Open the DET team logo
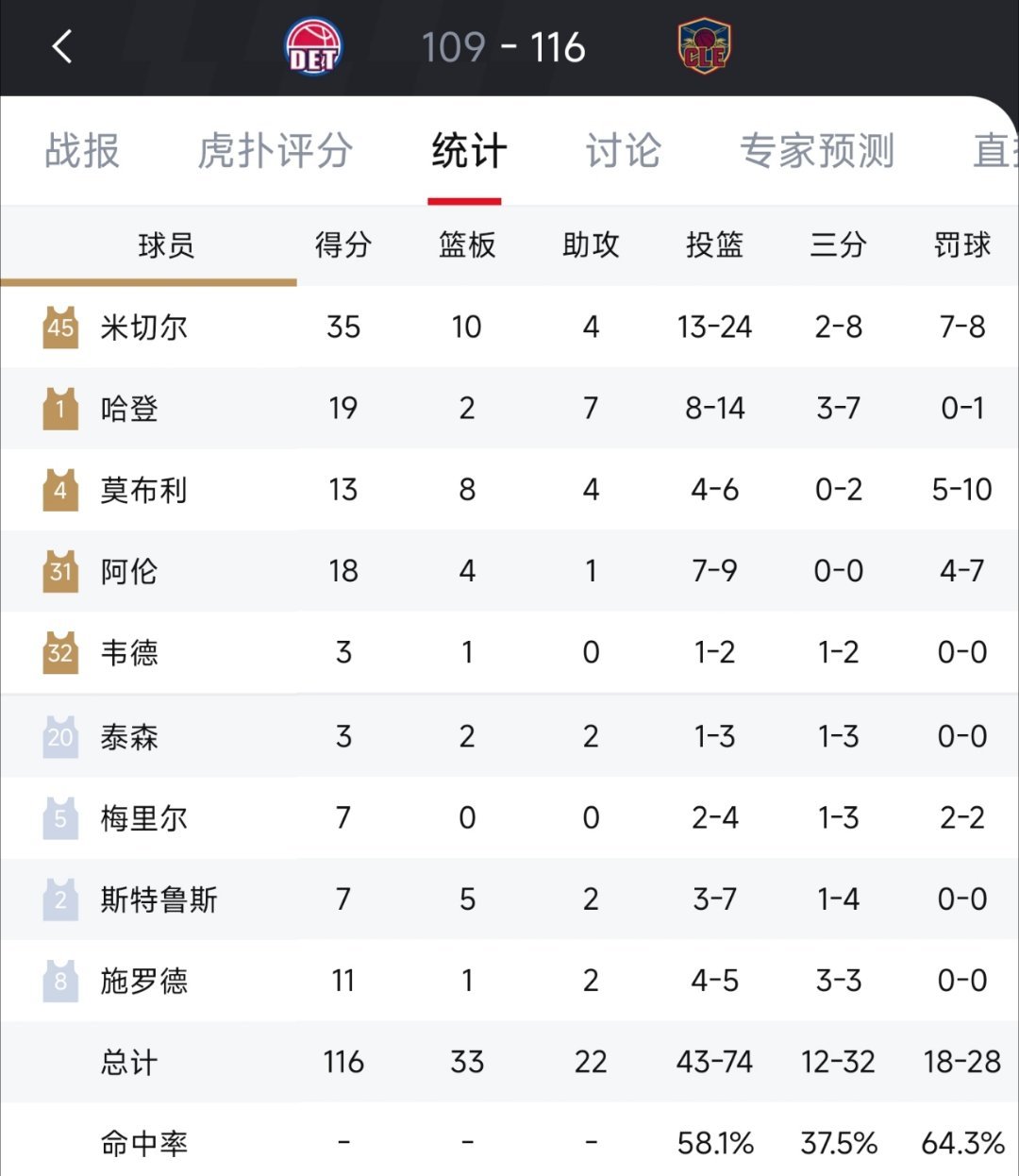This screenshot has height=1176, width=1019. (x=313, y=47)
